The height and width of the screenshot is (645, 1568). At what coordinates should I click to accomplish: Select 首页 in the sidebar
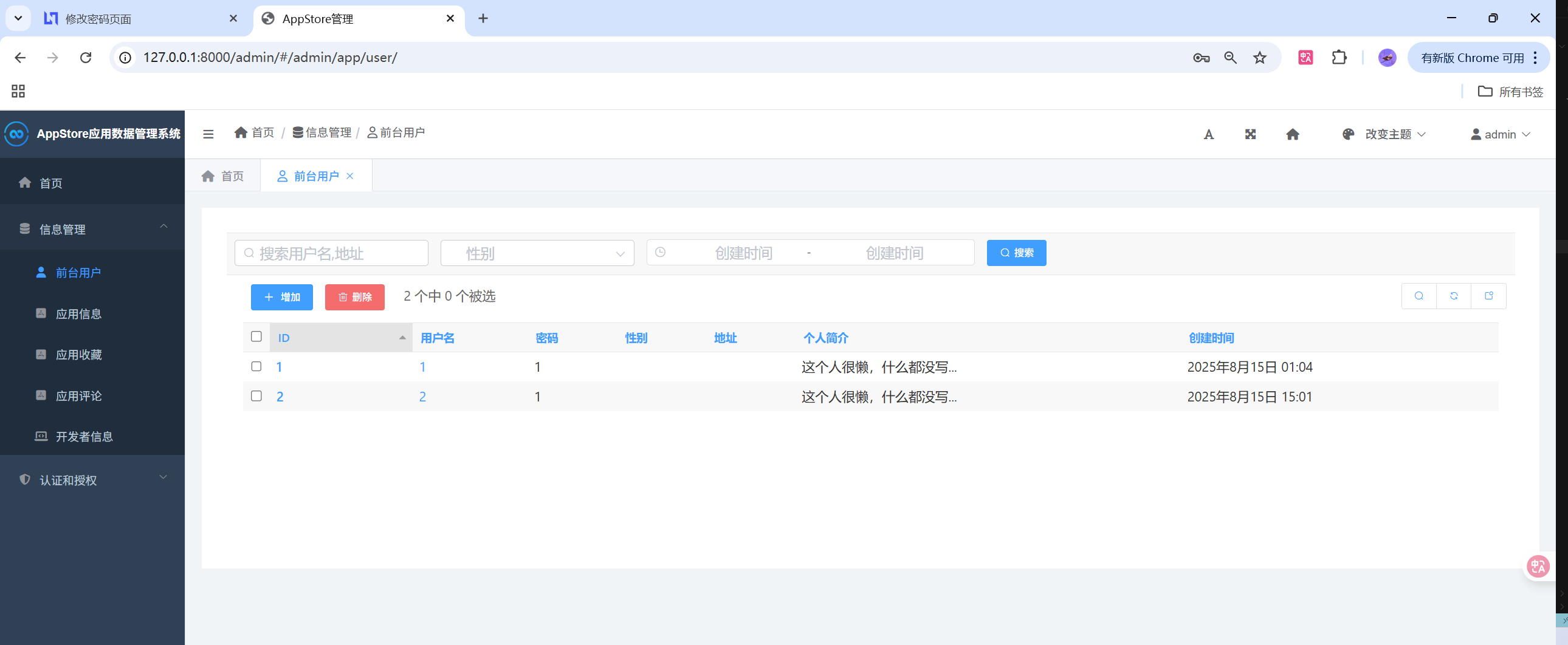point(92,183)
